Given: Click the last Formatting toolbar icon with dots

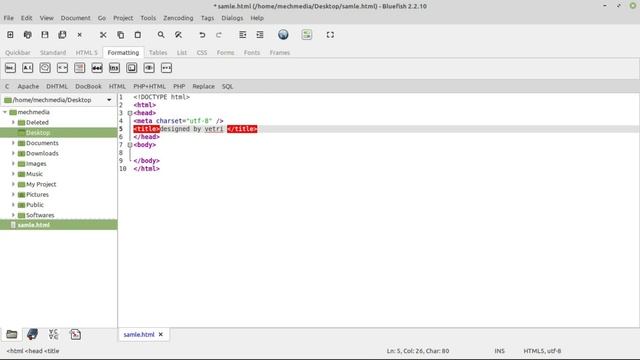Looking at the screenshot, I should tap(166, 68).
